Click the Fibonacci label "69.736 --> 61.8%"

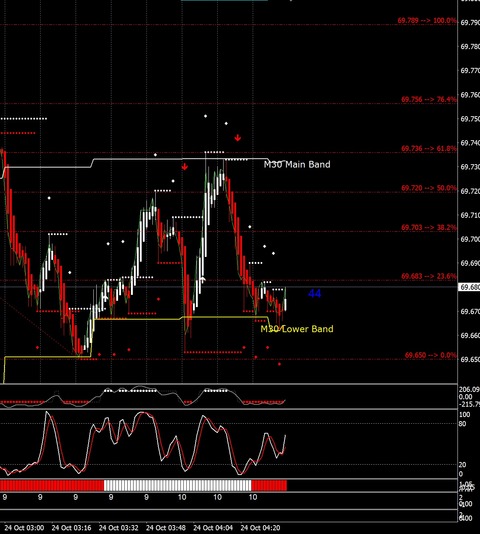(x=429, y=148)
